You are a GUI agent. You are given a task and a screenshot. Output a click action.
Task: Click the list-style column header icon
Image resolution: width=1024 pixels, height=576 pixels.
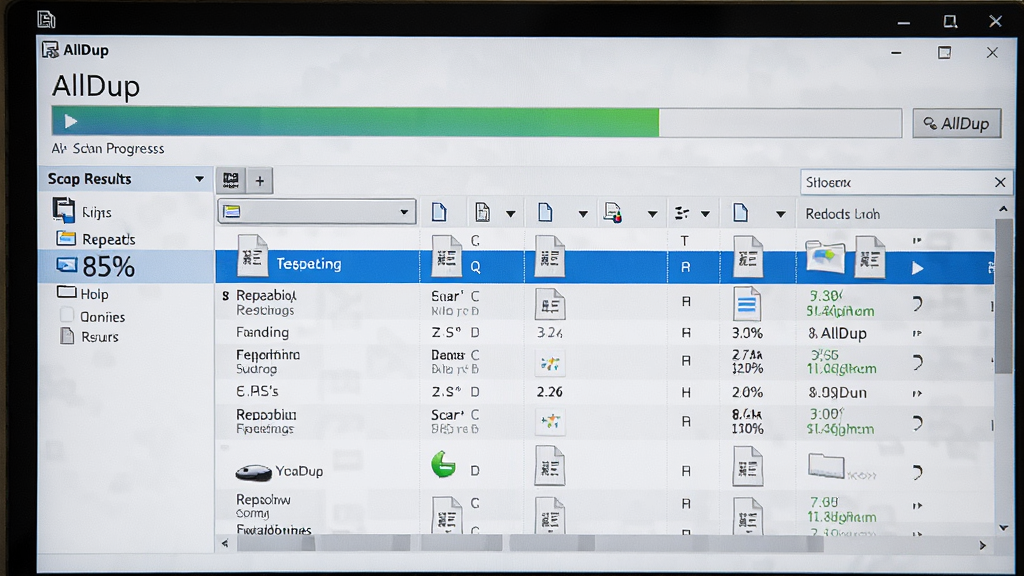click(x=682, y=213)
